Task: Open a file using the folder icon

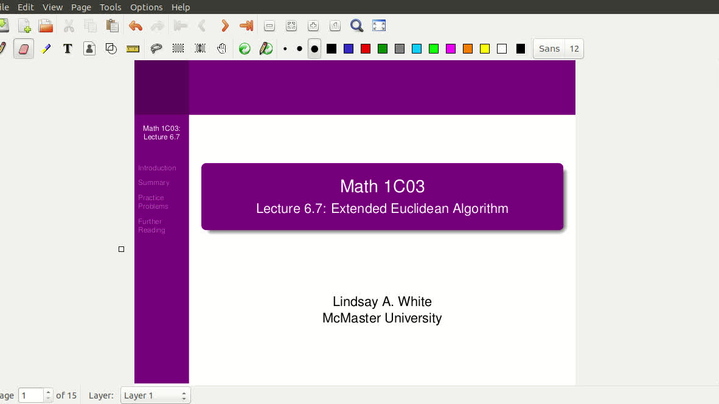Action: (46, 26)
